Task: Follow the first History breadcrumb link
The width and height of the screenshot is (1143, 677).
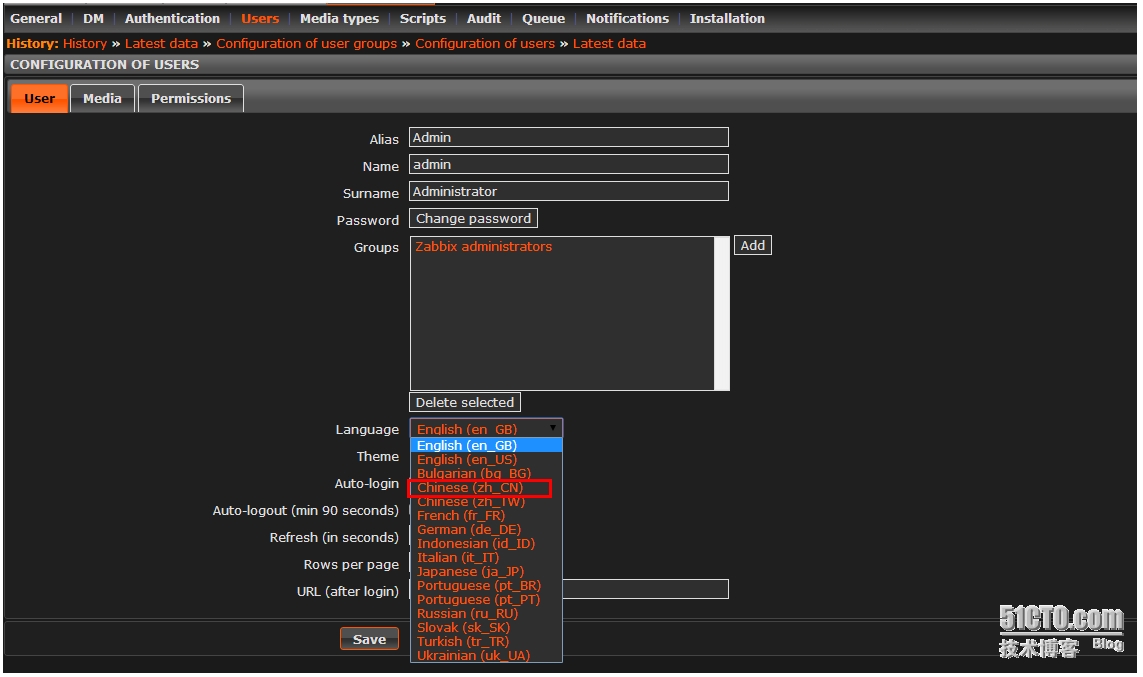Action: coord(85,44)
